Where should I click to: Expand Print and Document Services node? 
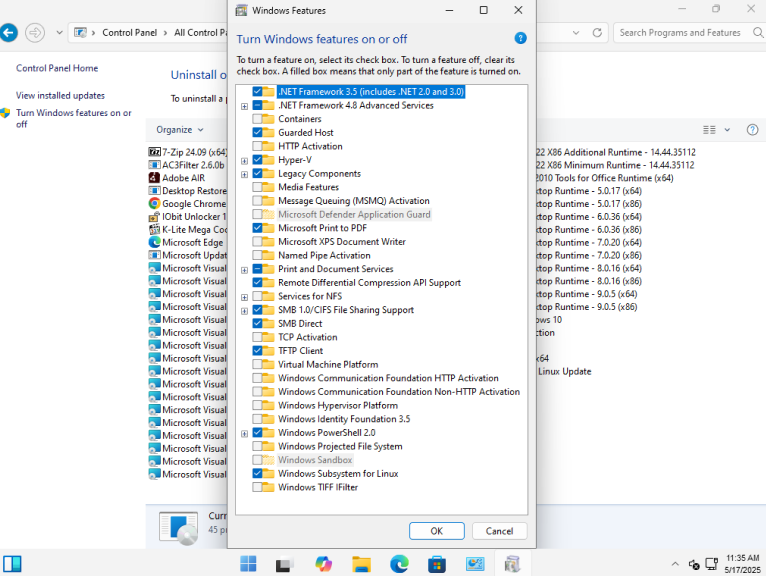244,270
